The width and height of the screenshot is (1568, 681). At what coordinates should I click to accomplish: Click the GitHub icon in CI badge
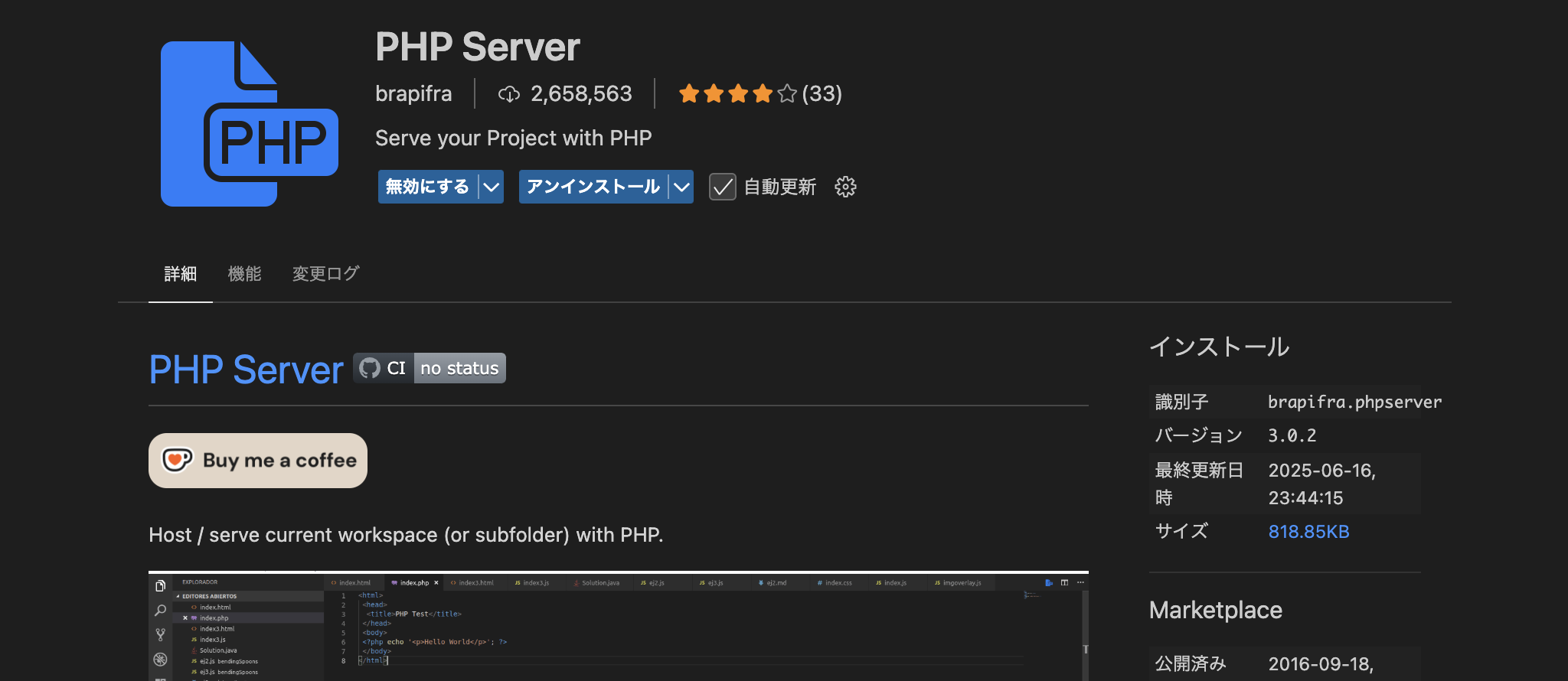pyautogui.click(x=370, y=368)
